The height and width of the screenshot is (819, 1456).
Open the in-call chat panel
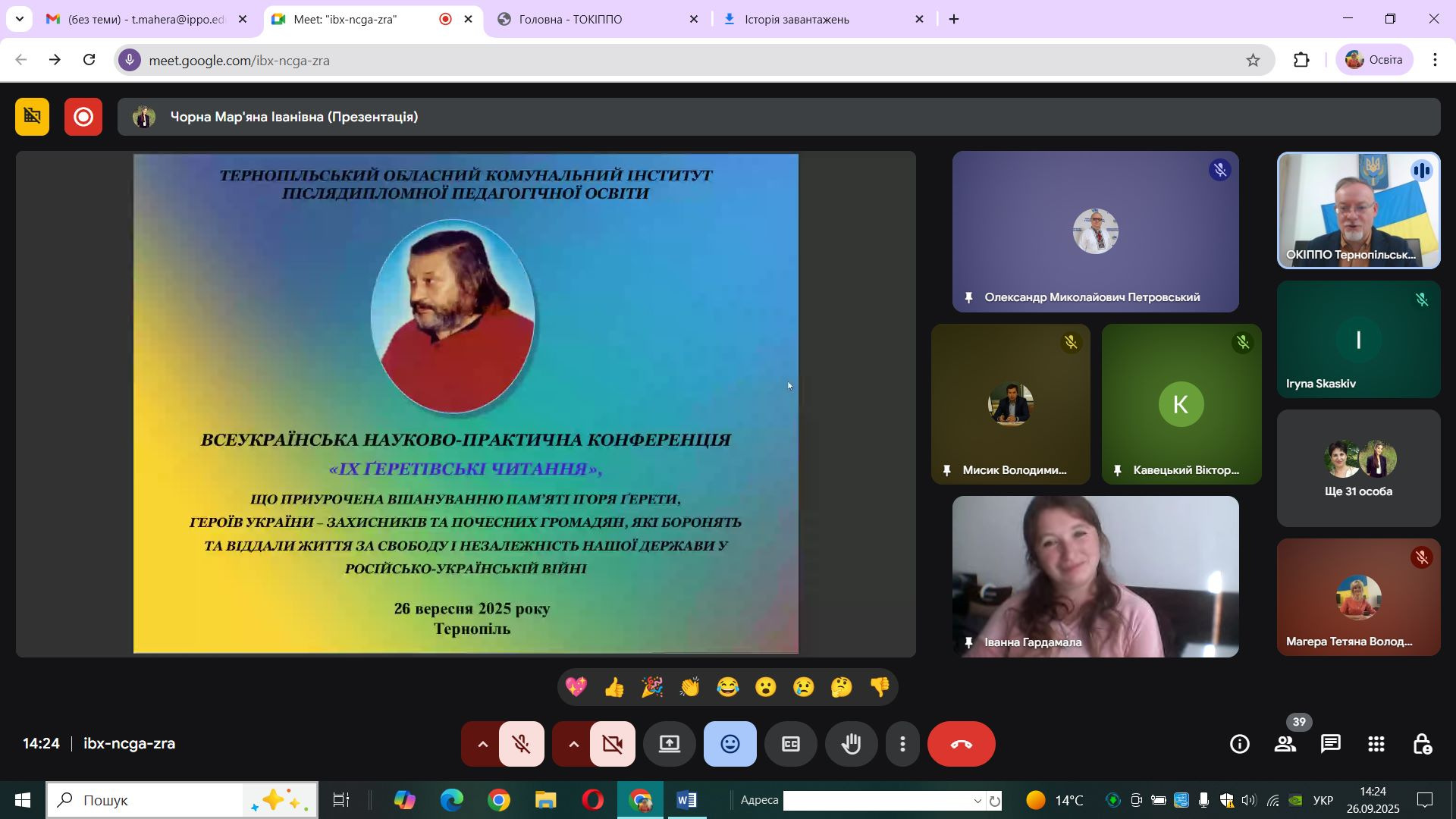[1331, 745]
